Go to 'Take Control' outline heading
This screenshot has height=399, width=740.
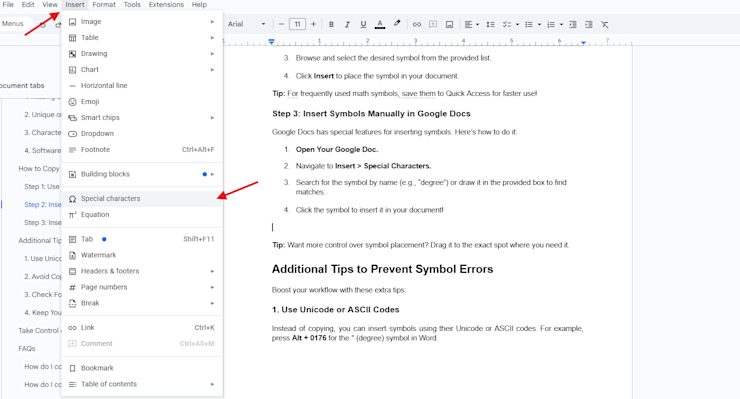(39, 331)
